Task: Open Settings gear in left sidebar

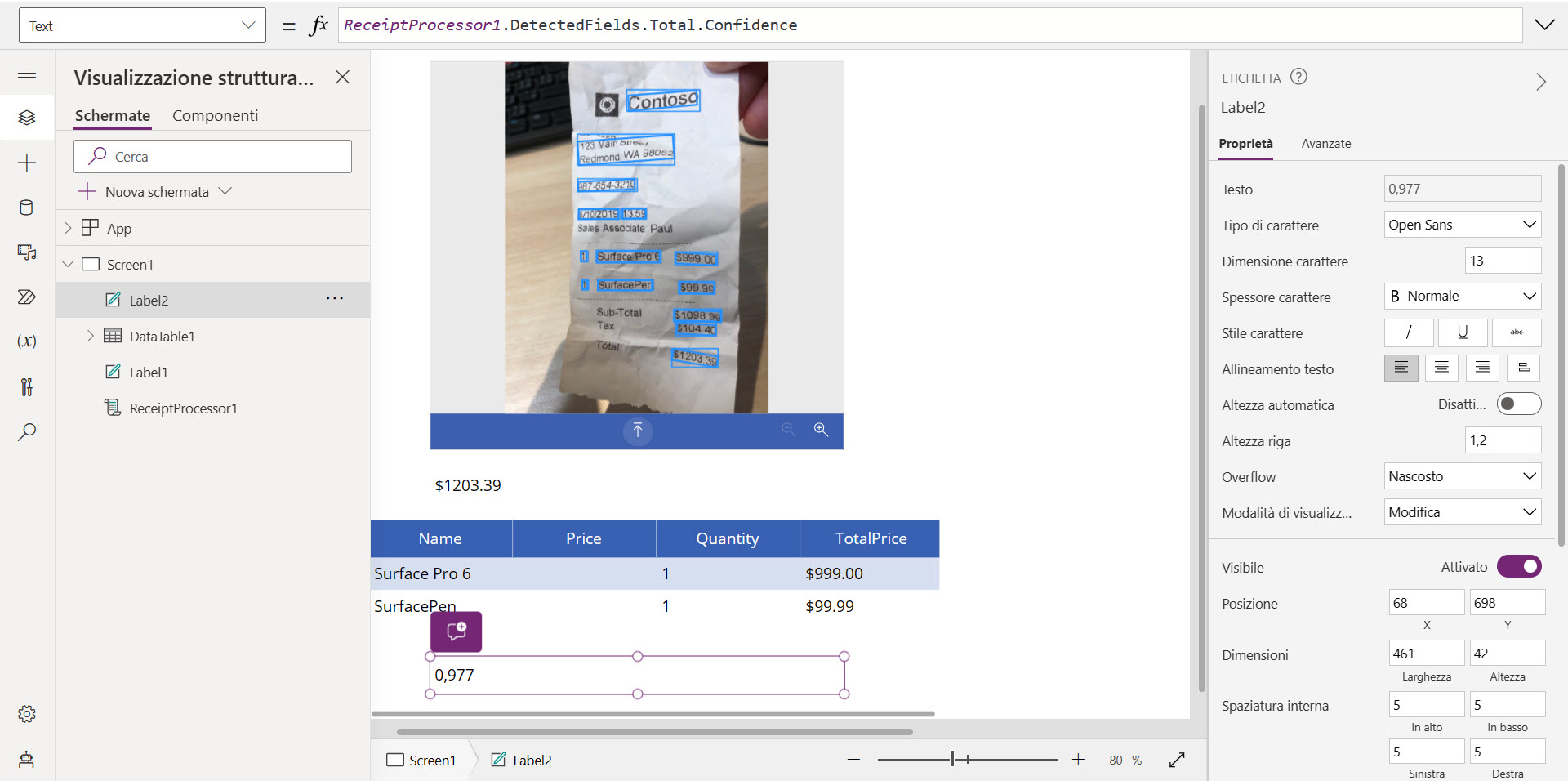Action: click(x=27, y=714)
